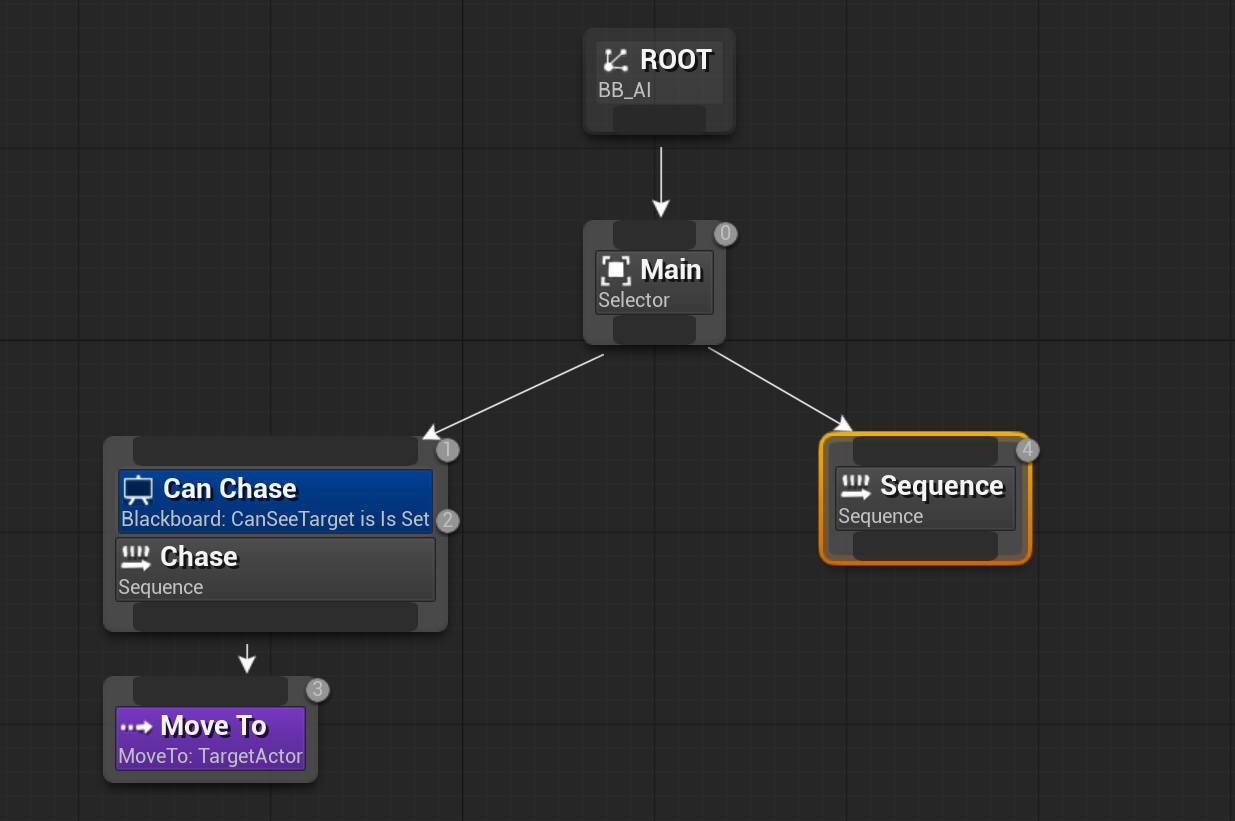Click 'Blackboard: CanSeeTarget is Is Set' text
The width and height of the screenshot is (1235, 821).
point(275,520)
